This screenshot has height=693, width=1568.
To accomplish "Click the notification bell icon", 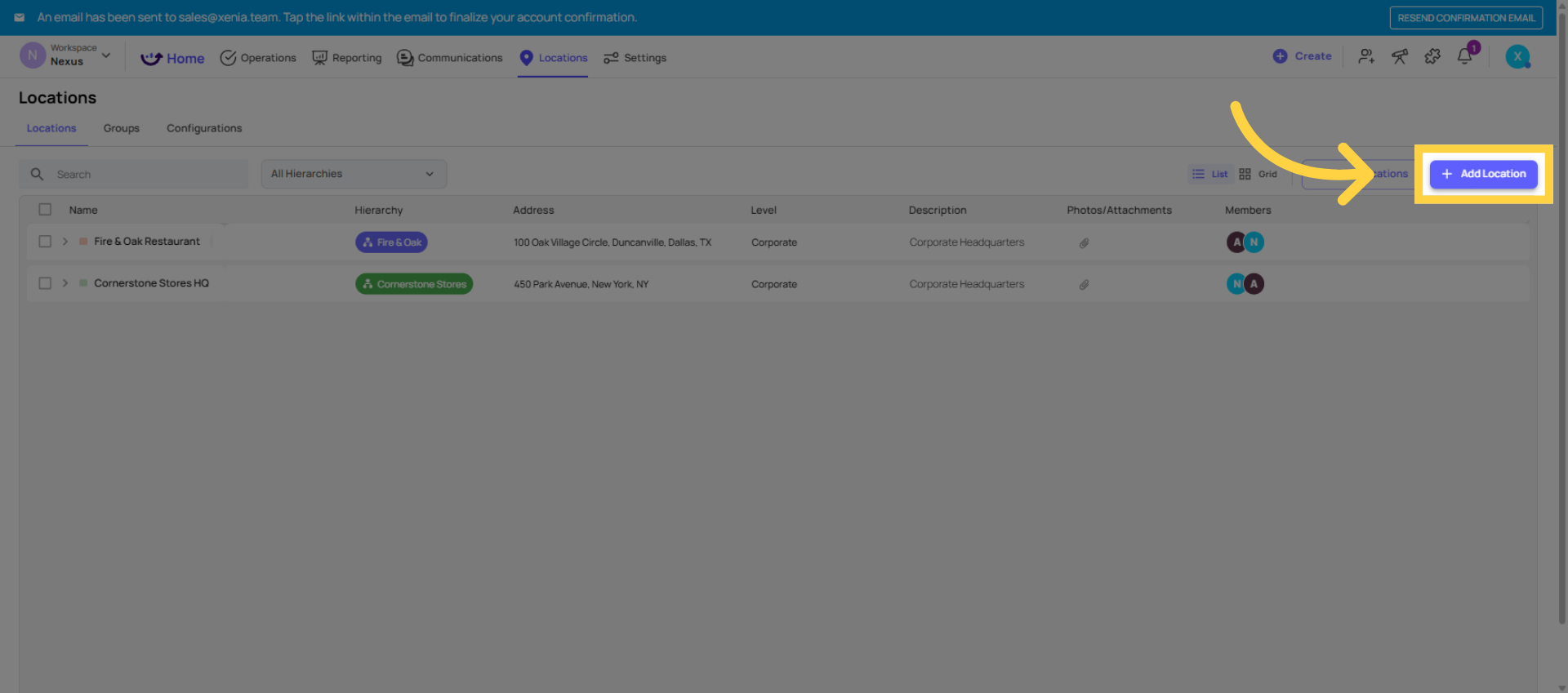I will click(1464, 57).
